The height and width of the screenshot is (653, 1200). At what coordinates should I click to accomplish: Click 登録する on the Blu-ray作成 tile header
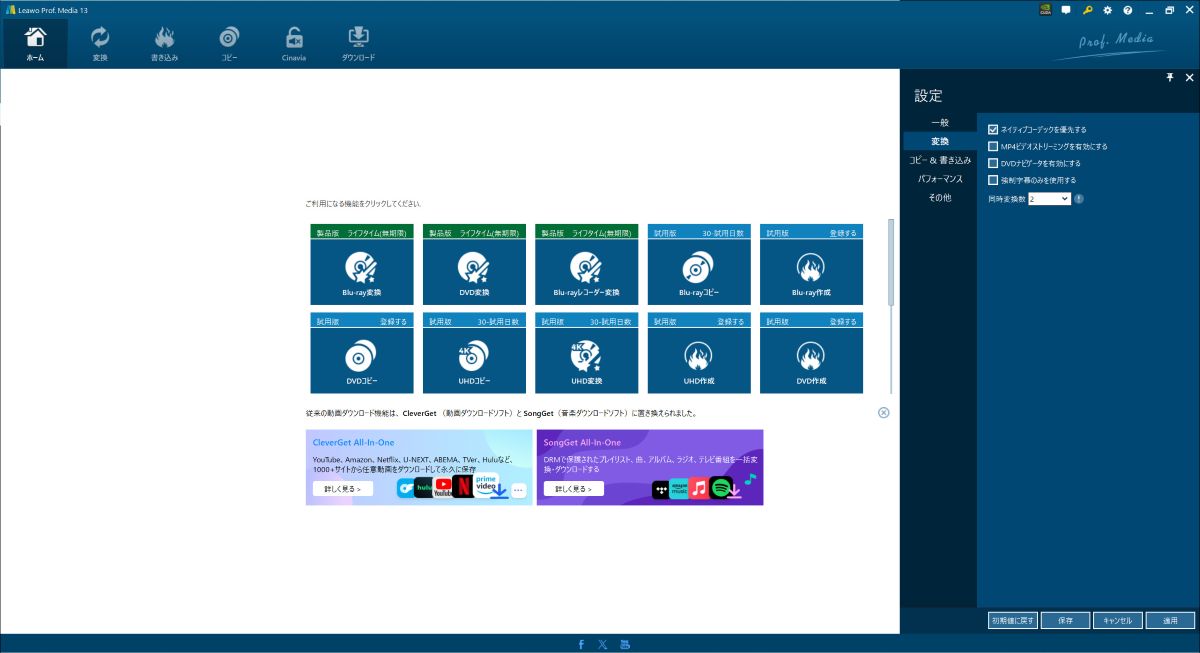843,233
